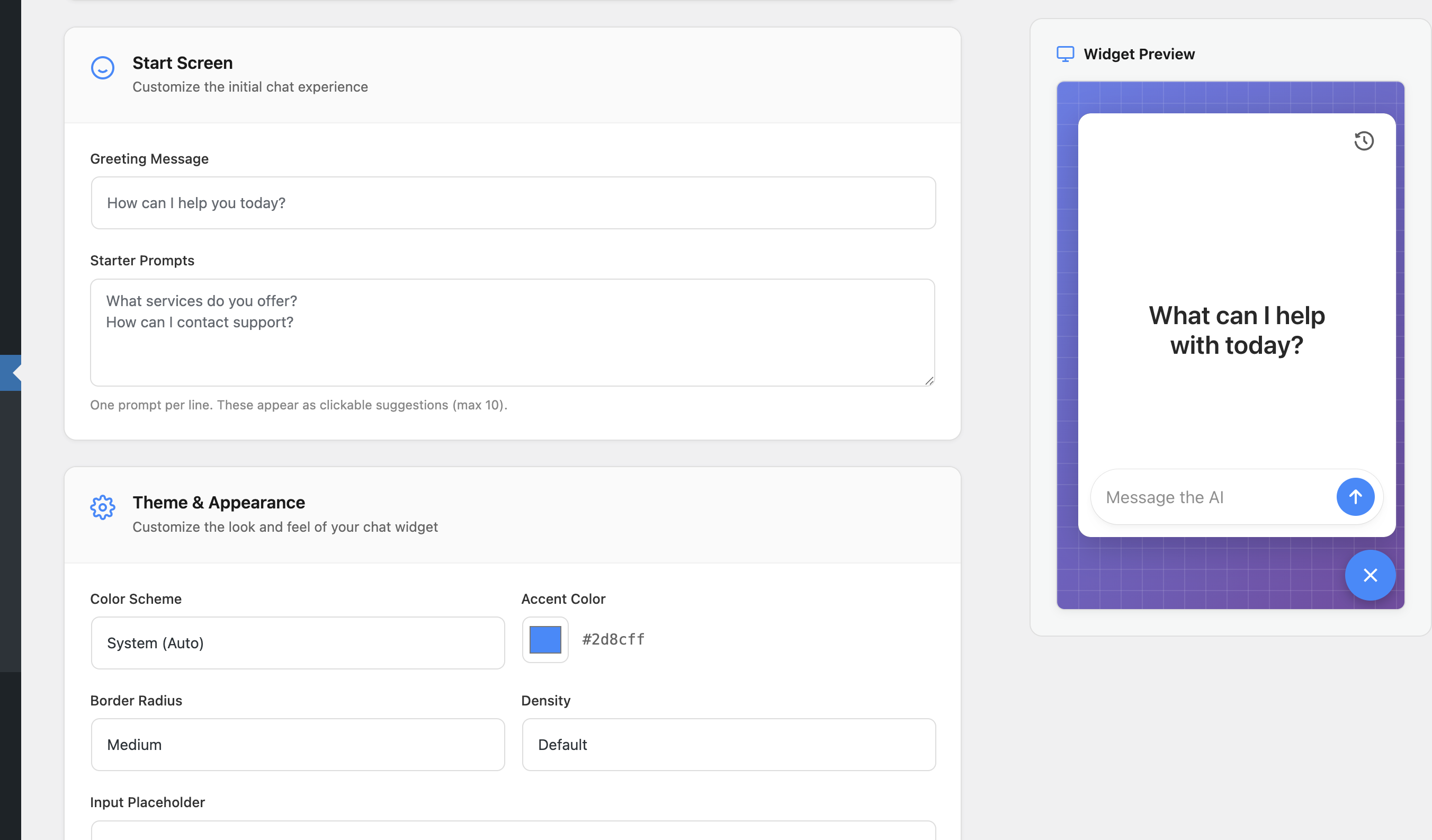Click the Theme & Appearance section heading
This screenshot has width=1432, height=840.
tap(219, 503)
